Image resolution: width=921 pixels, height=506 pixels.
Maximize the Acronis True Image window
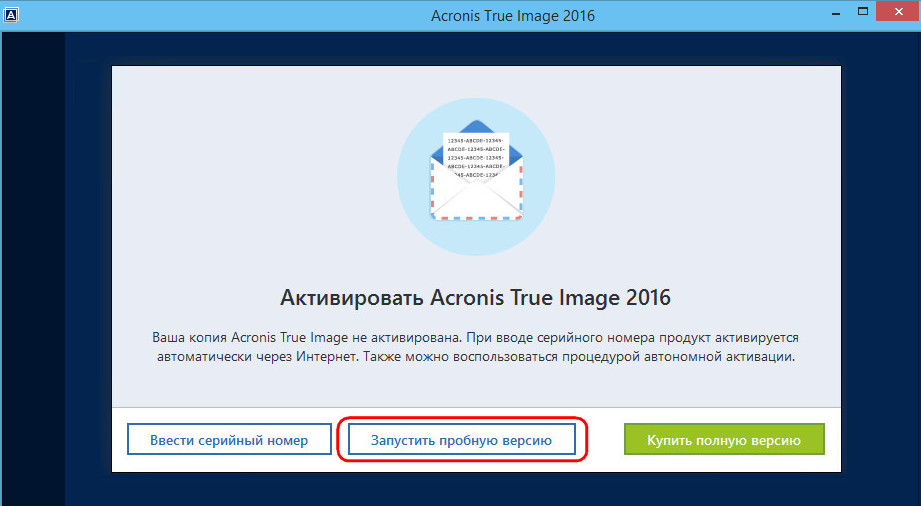[x=863, y=12]
